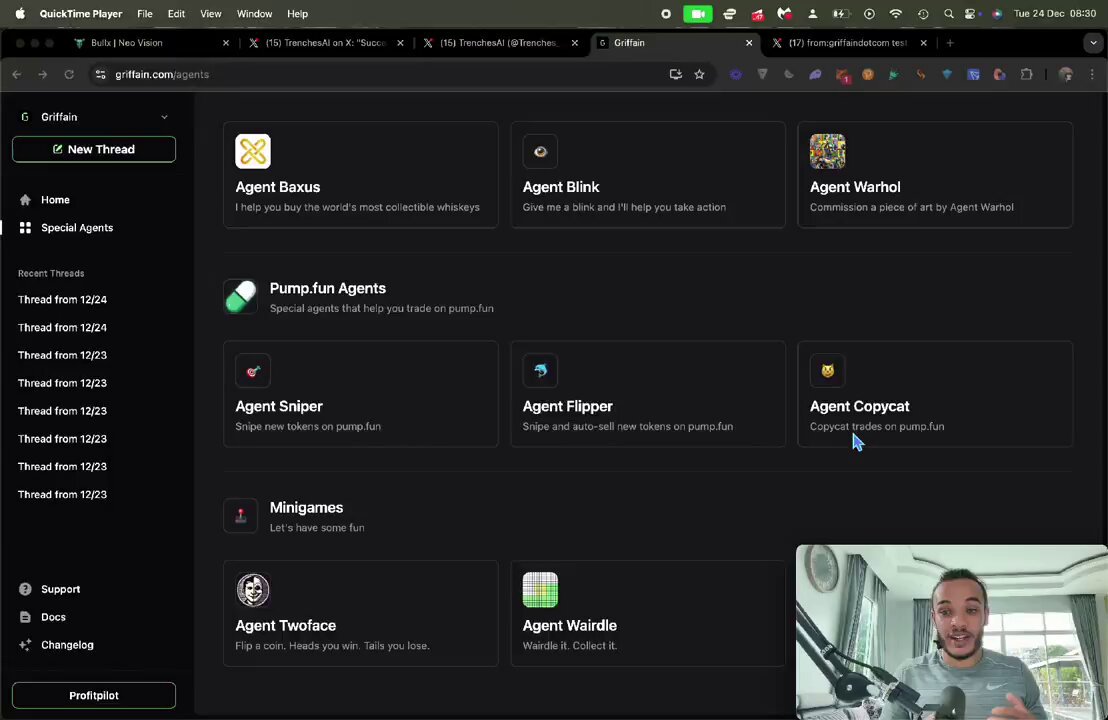Open the first Thread from 12/23
The image size is (1108, 720).
point(62,355)
